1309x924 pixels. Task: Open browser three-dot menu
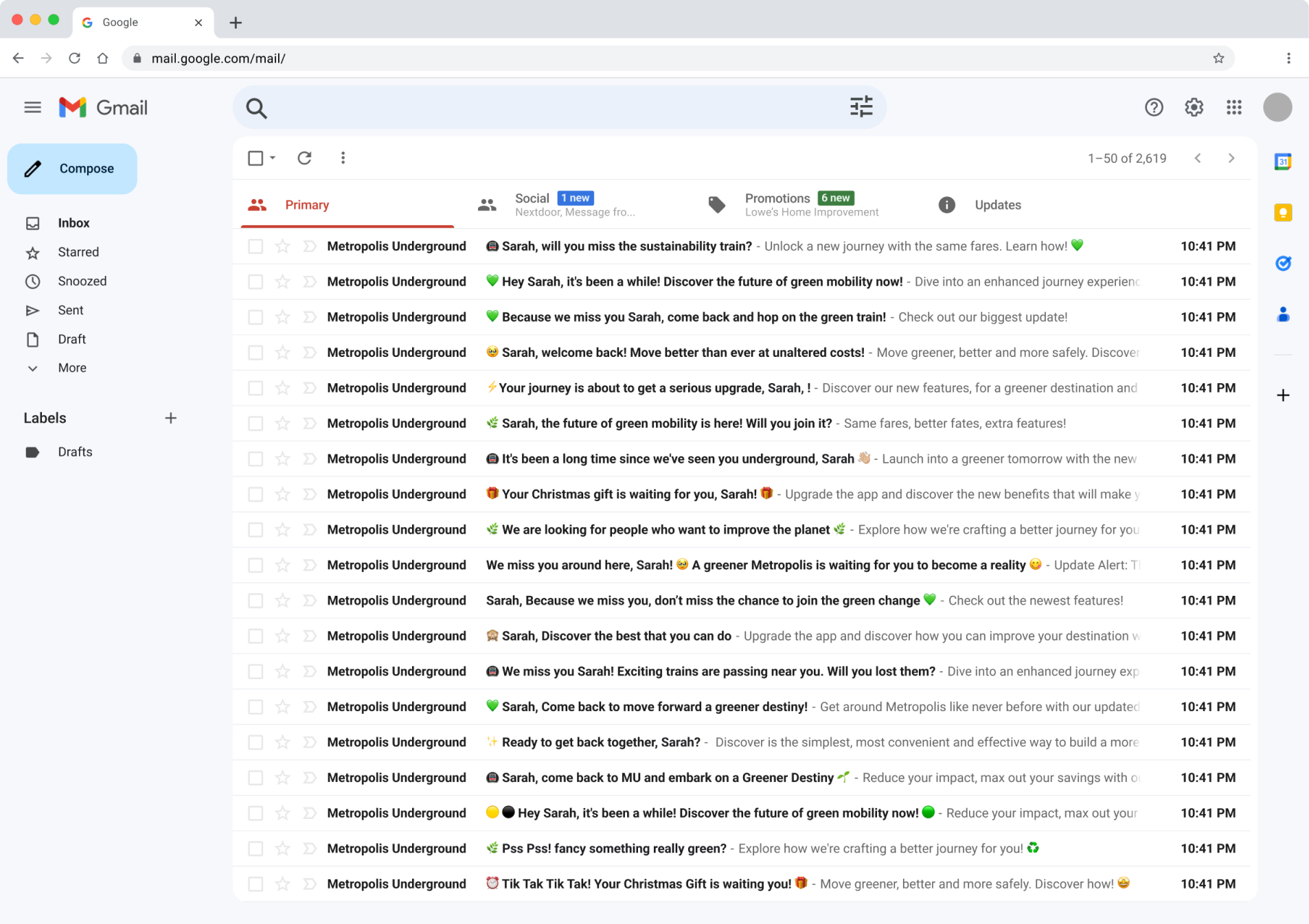click(x=1288, y=58)
